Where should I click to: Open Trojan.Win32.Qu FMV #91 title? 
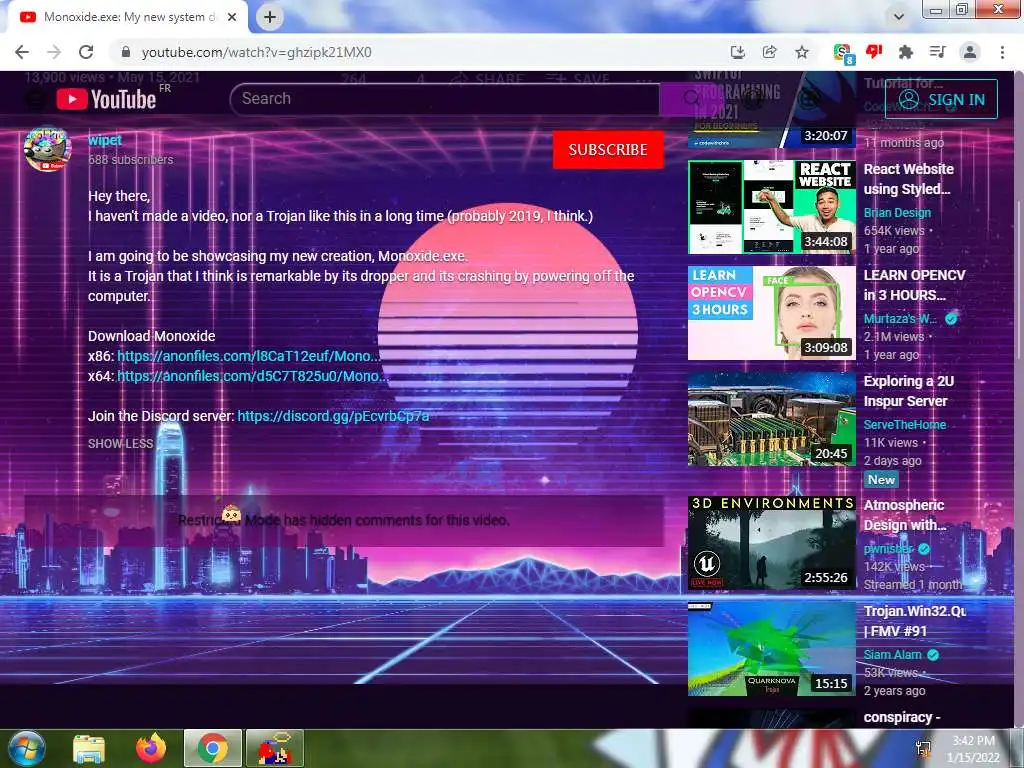914,620
